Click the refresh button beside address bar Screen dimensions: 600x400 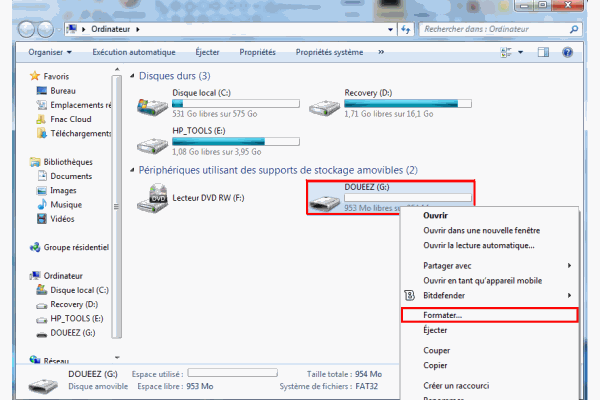pos(406,29)
